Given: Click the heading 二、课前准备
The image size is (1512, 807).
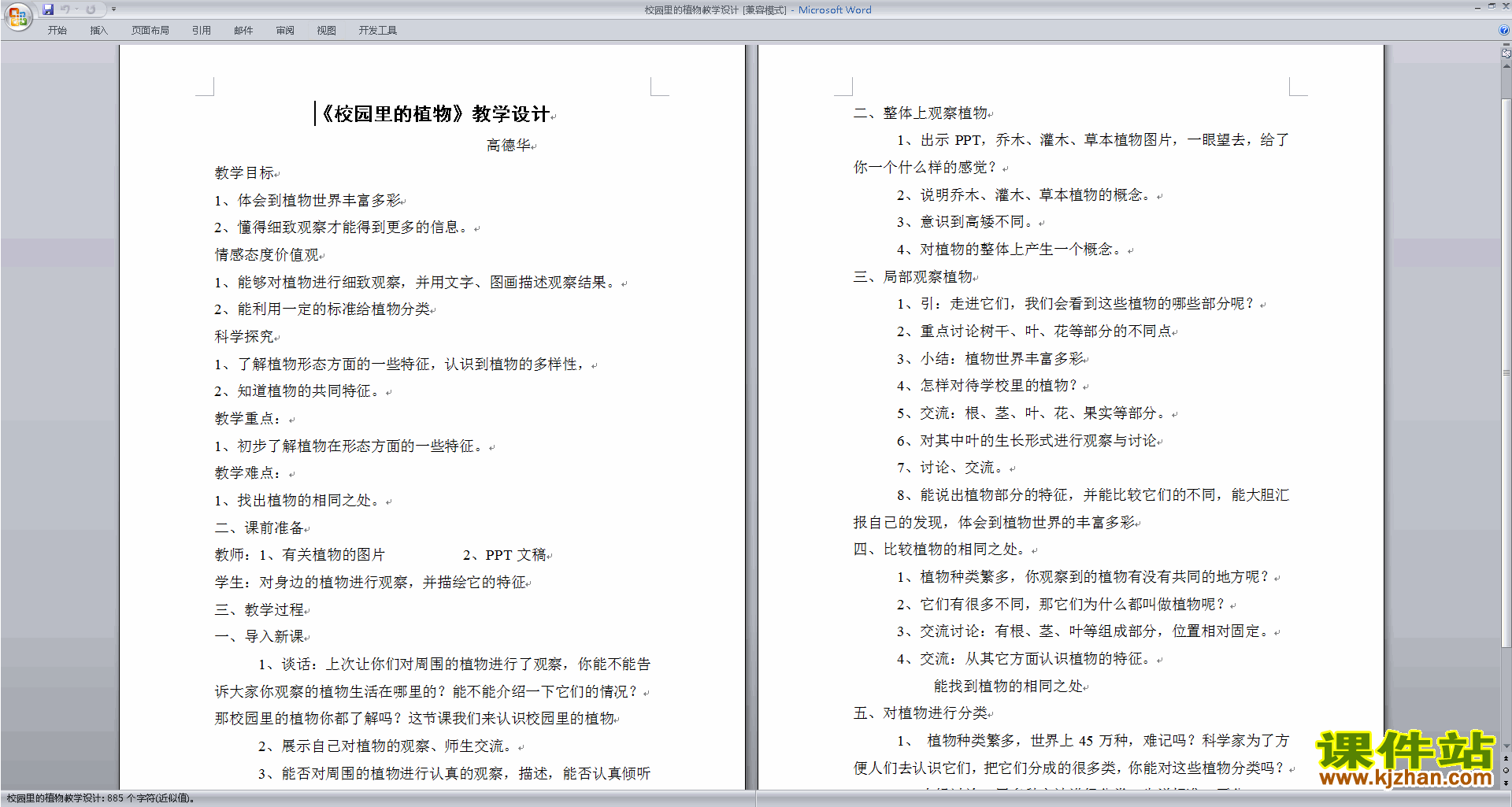Looking at the screenshot, I should point(259,528).
